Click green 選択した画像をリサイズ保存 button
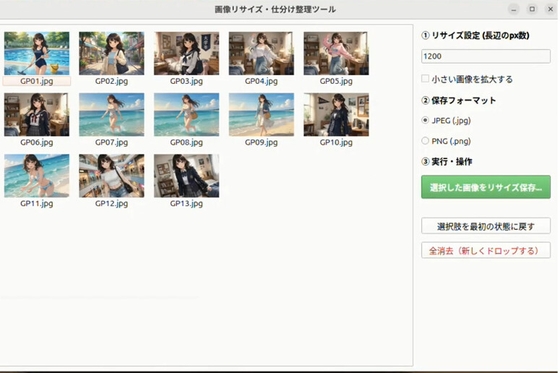The width and height of the screenshot is (560, 373). (486, 187)
